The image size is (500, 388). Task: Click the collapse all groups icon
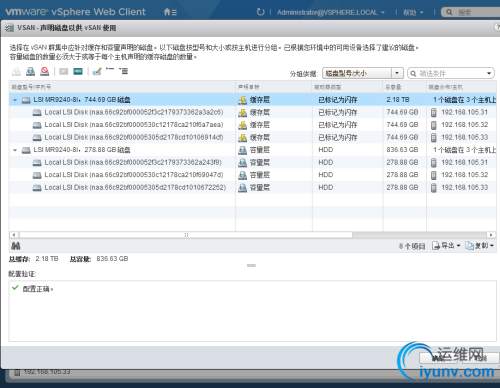coord(110,70)
